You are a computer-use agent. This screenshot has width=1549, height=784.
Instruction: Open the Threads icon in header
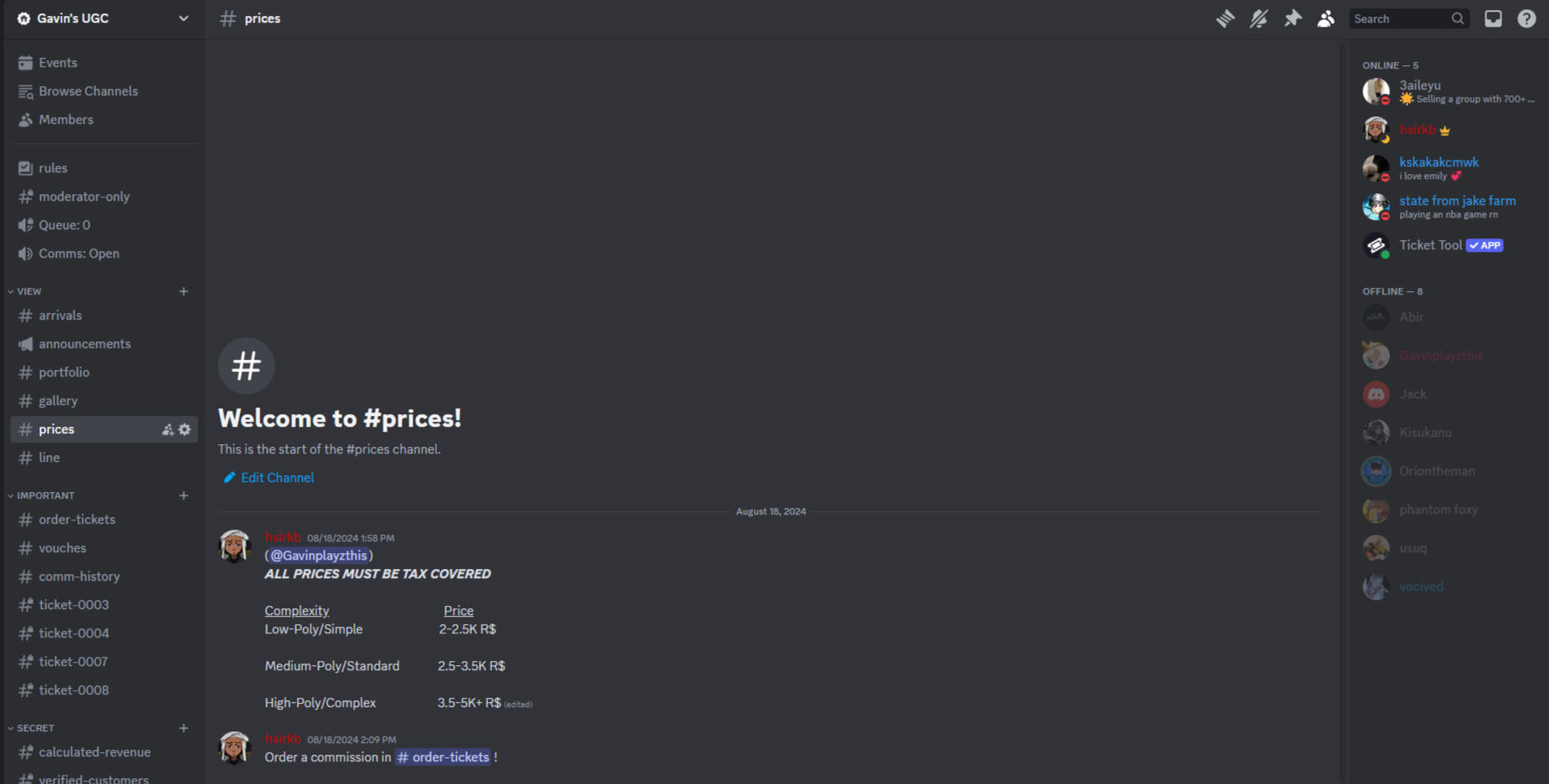[1225, 18]
